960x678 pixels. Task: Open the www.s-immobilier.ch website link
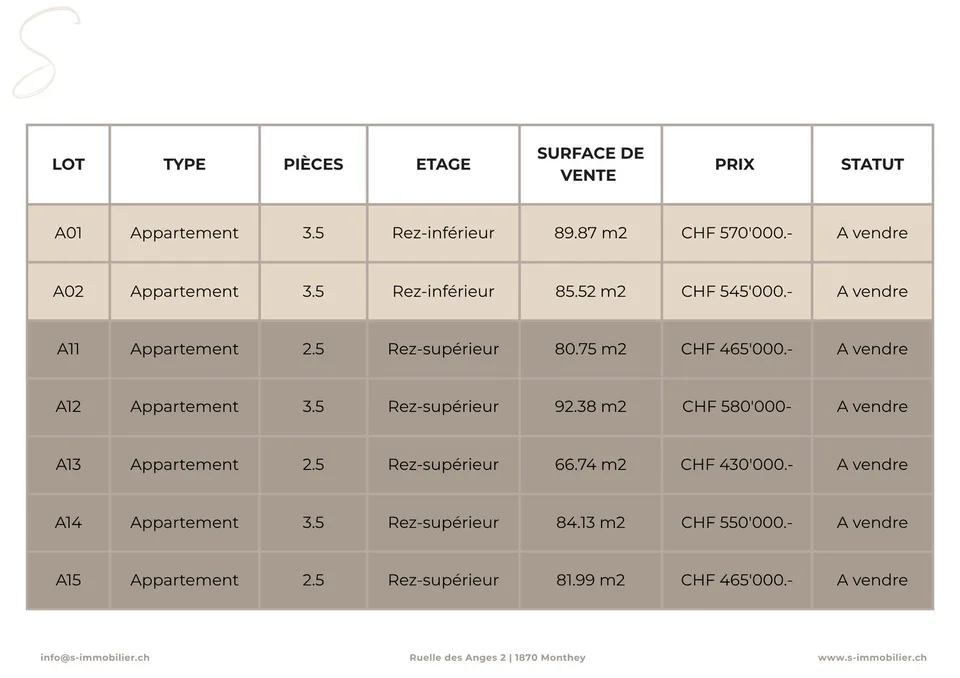pyautogui.click(x=872, y=657)
